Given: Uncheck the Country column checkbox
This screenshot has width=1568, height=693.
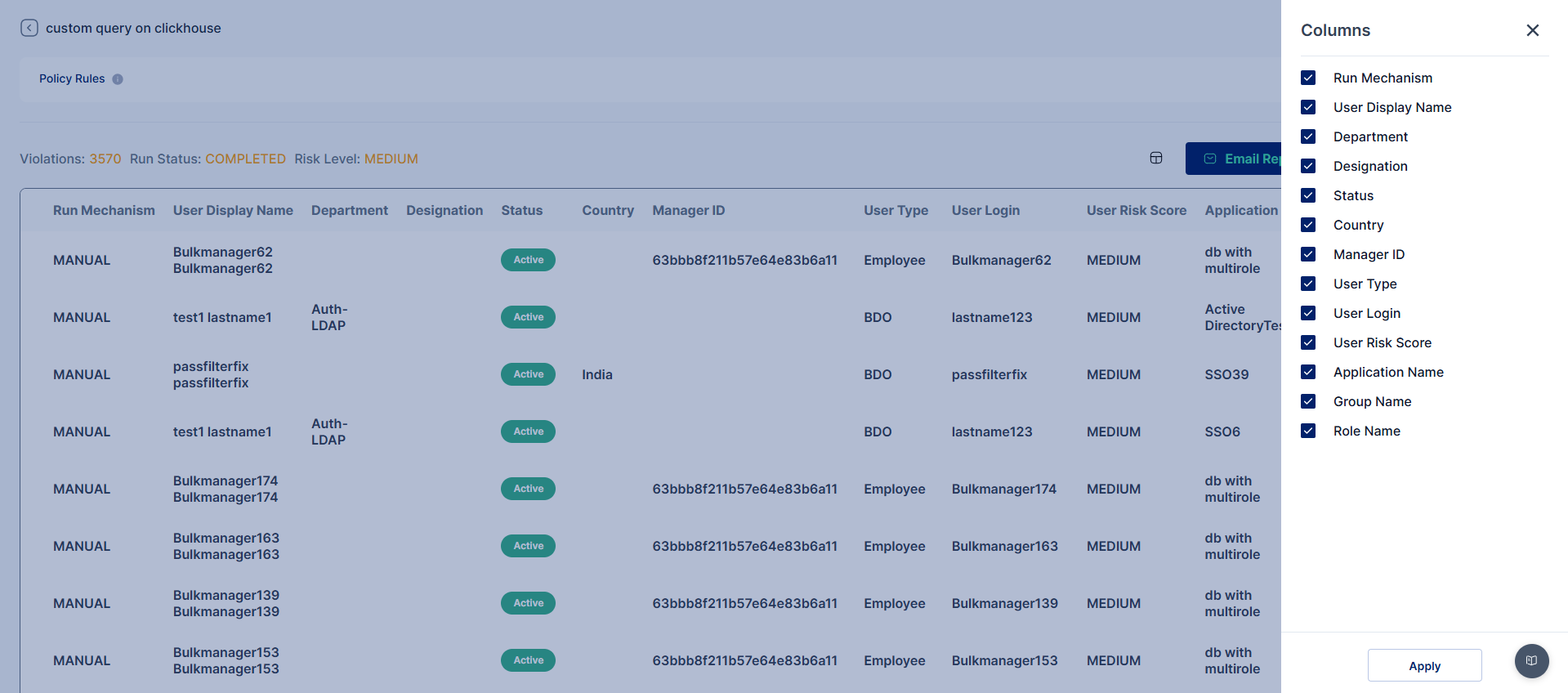Looking at the screenshot, I should (x=1308, y=225).
